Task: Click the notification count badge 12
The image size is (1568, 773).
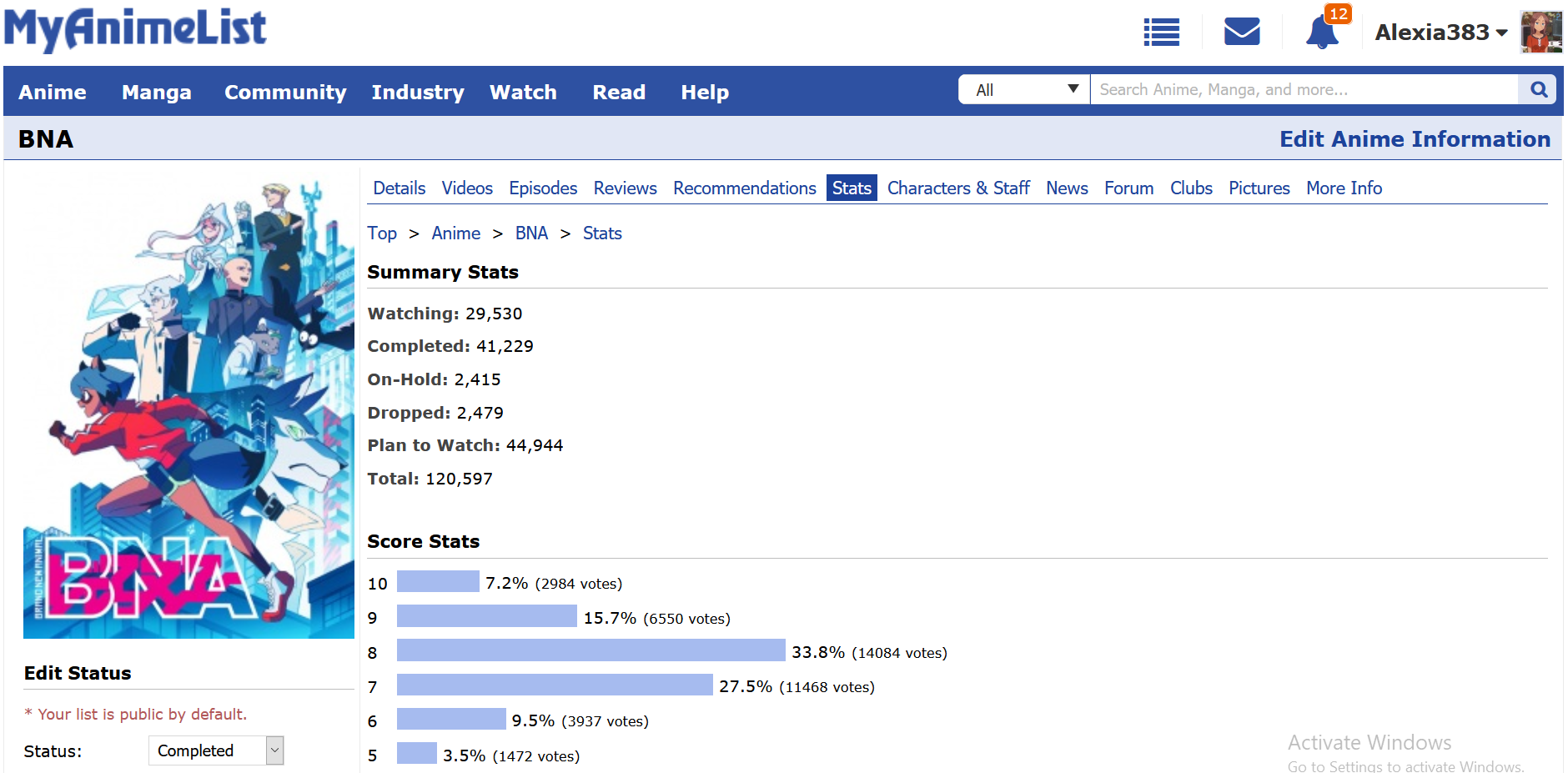Action: (1338, 13)
